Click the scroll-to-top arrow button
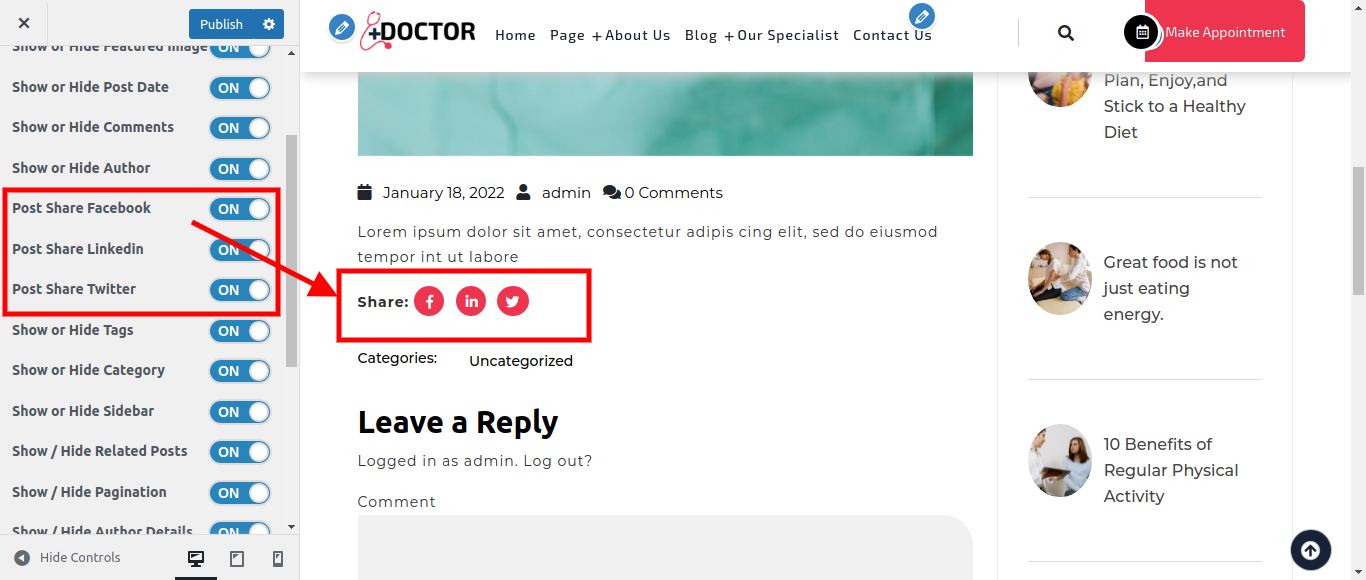 pyautogui.click(x=1311, y=549)
